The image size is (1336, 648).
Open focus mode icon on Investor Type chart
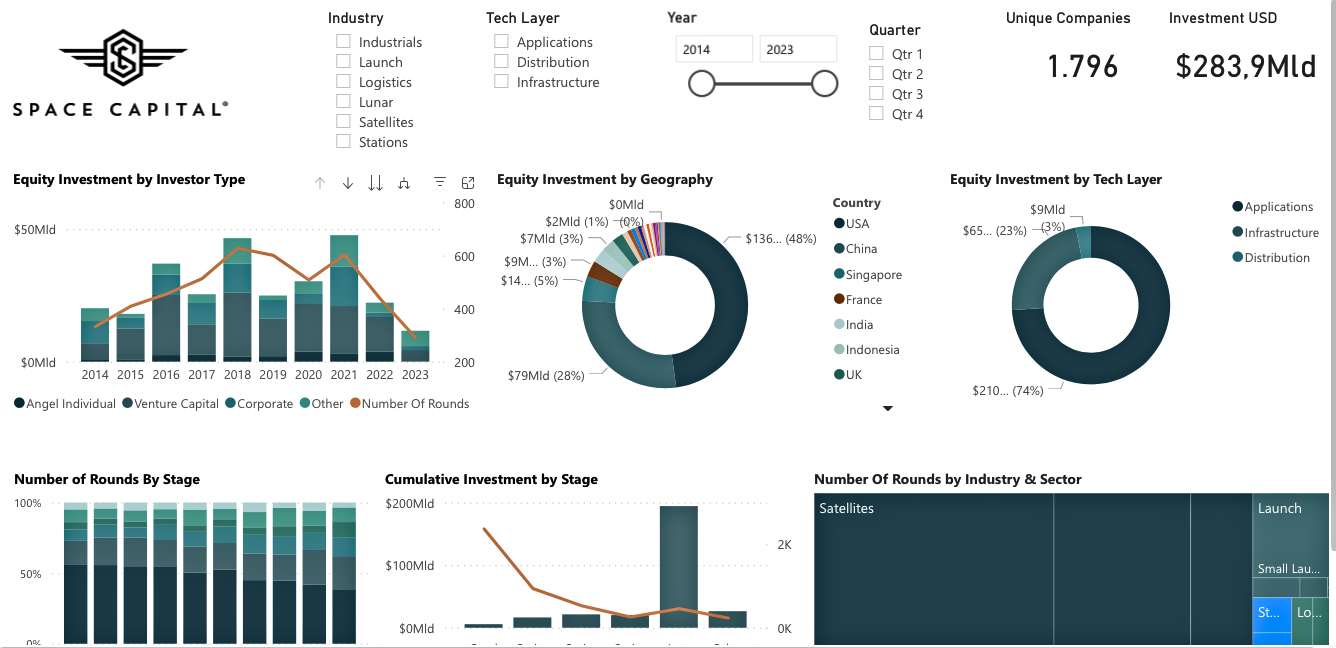pos(468,183)
